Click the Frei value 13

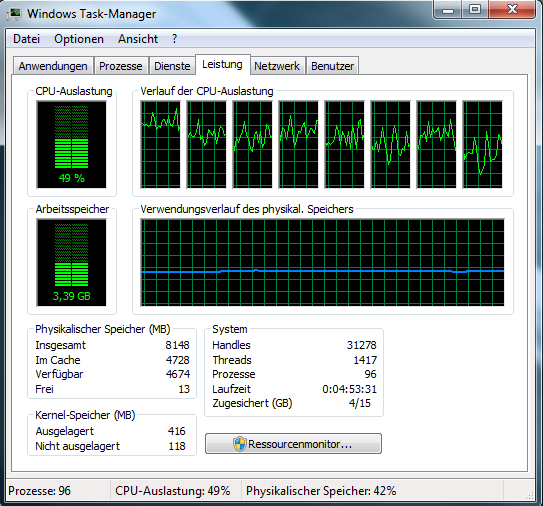tap(184, 389)
